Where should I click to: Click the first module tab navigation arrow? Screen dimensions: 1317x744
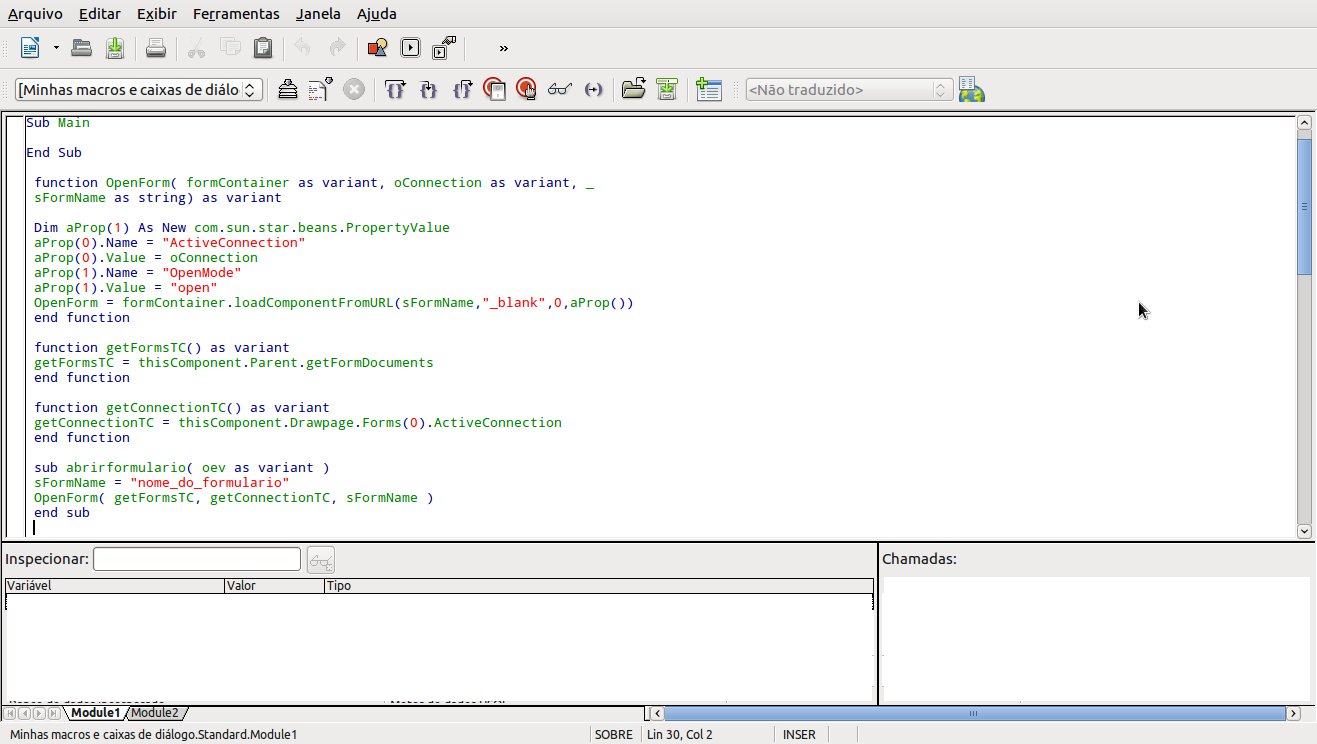[x=11, y=713]
